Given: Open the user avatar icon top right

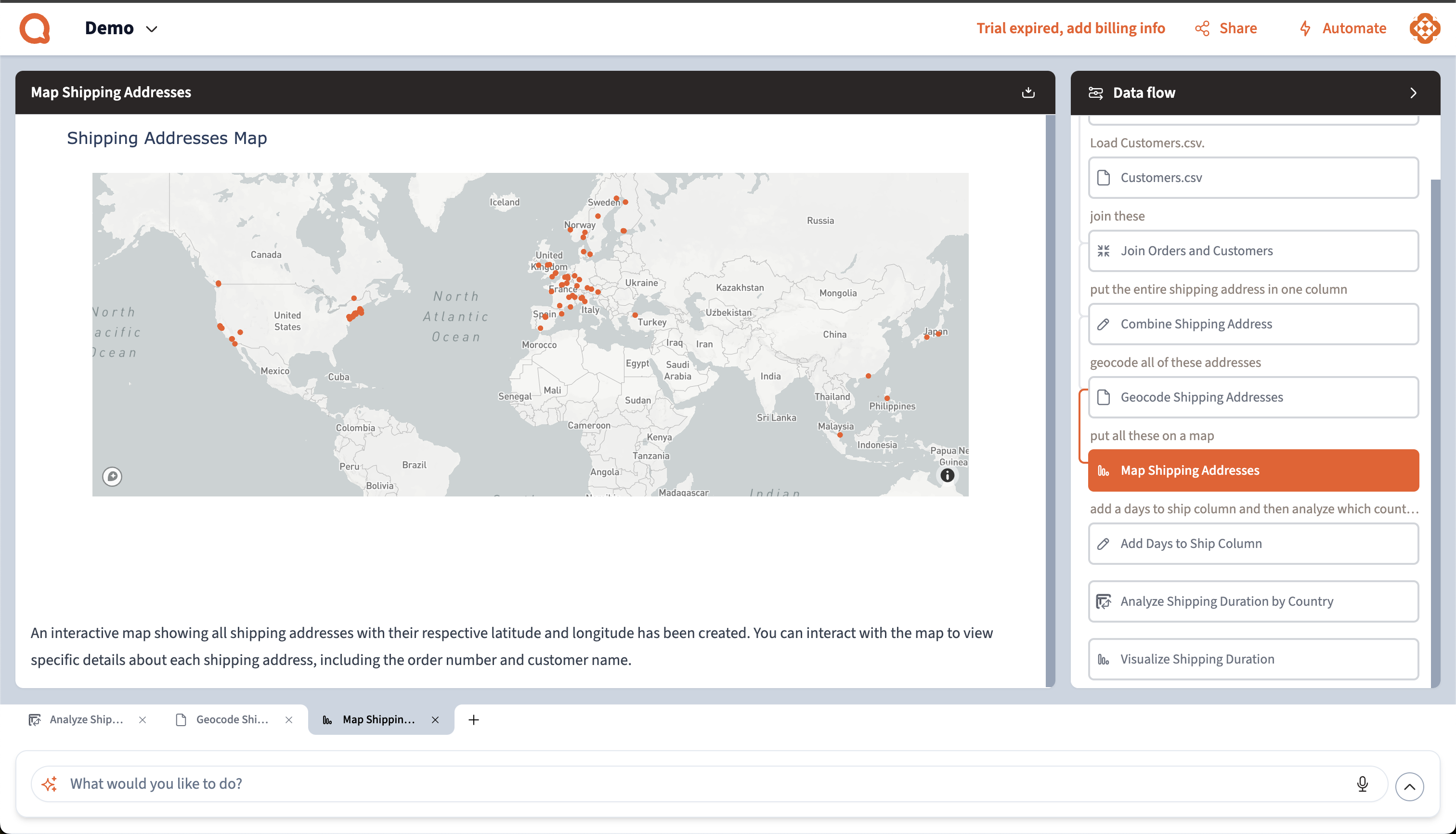Looking at the screenshot, I should point(1425,28).
